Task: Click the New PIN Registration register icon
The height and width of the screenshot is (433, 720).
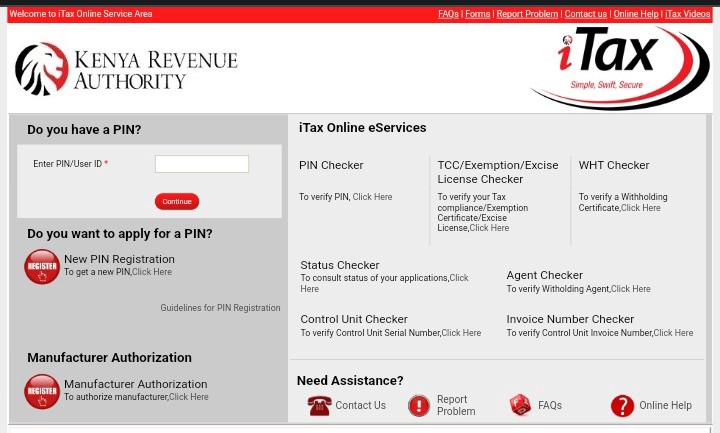Action: [42, 267]
